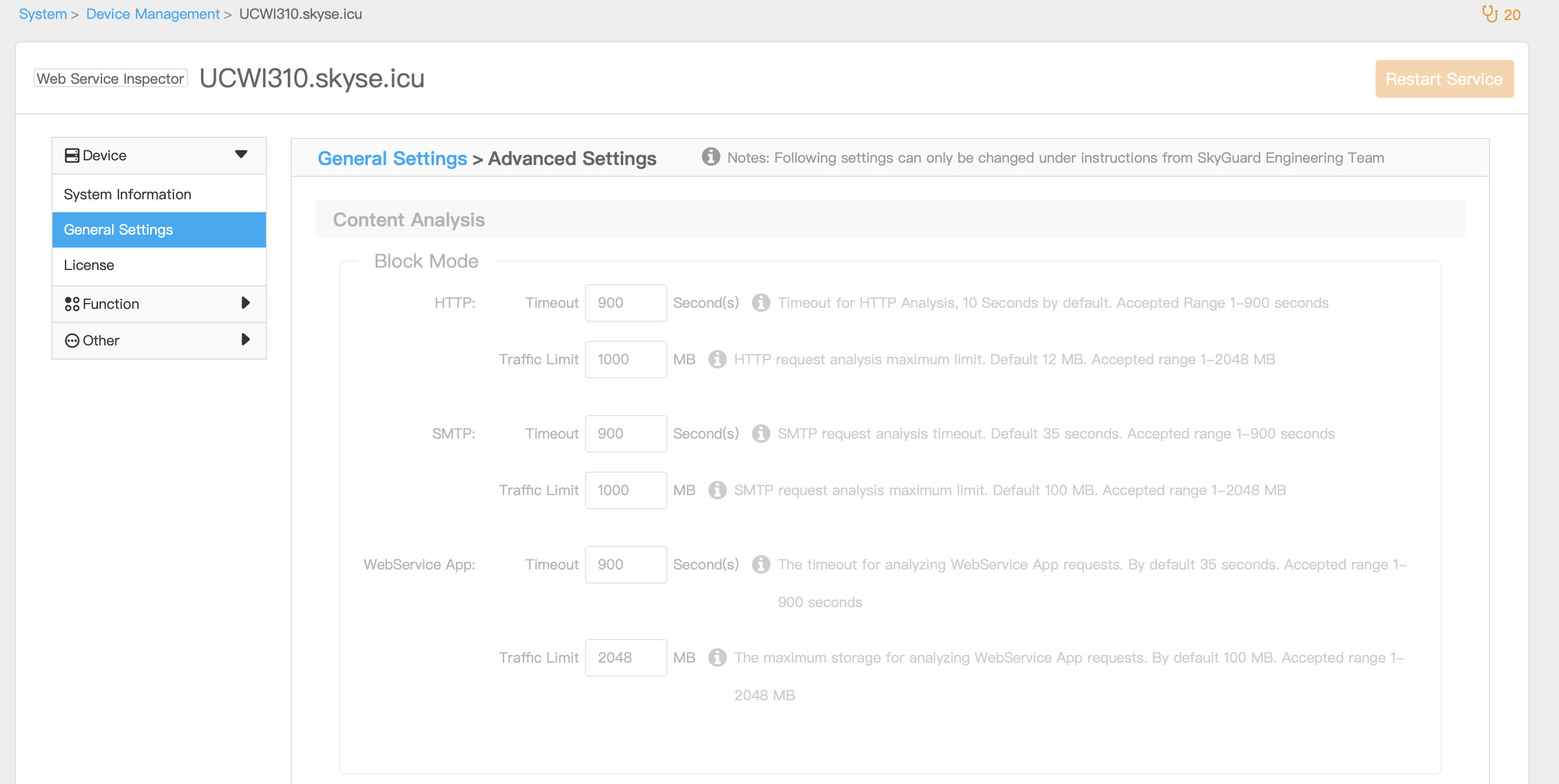
Task: Click the Device section icon in sidebar
Action: point(71,155)
